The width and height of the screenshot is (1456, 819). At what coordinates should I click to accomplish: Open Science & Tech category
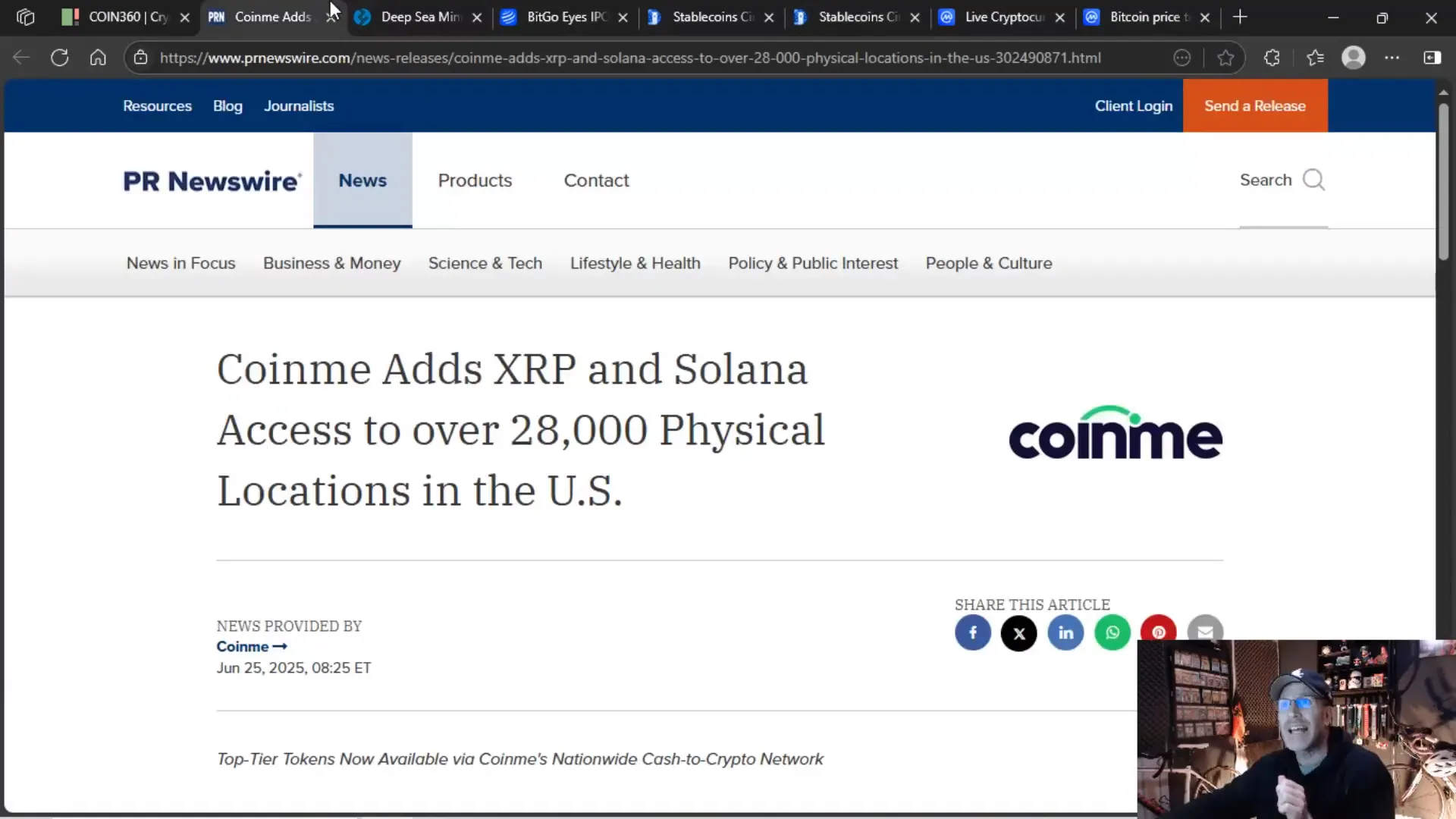[485, 263]
